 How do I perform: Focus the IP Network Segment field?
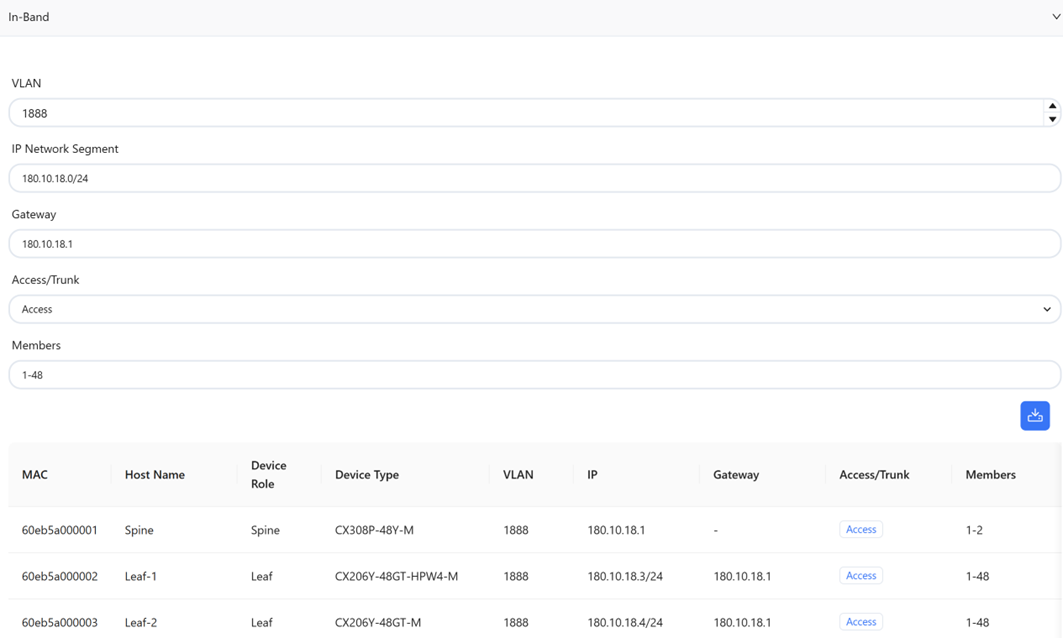tap(534, 178)
